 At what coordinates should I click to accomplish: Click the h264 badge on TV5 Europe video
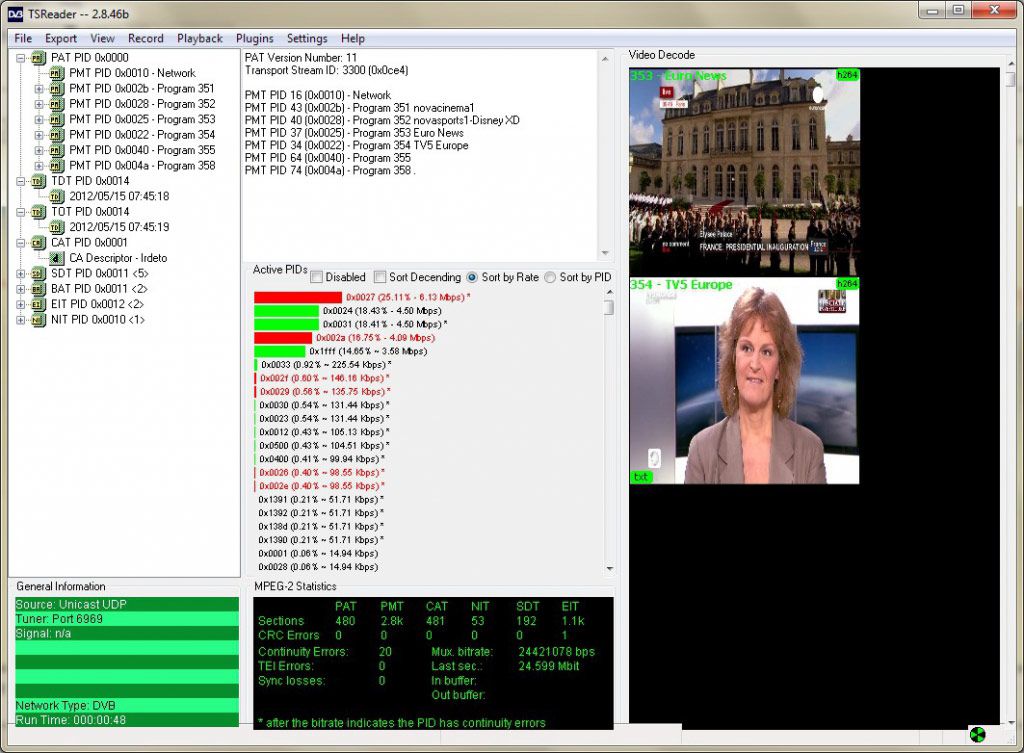[x=847, y=283]
